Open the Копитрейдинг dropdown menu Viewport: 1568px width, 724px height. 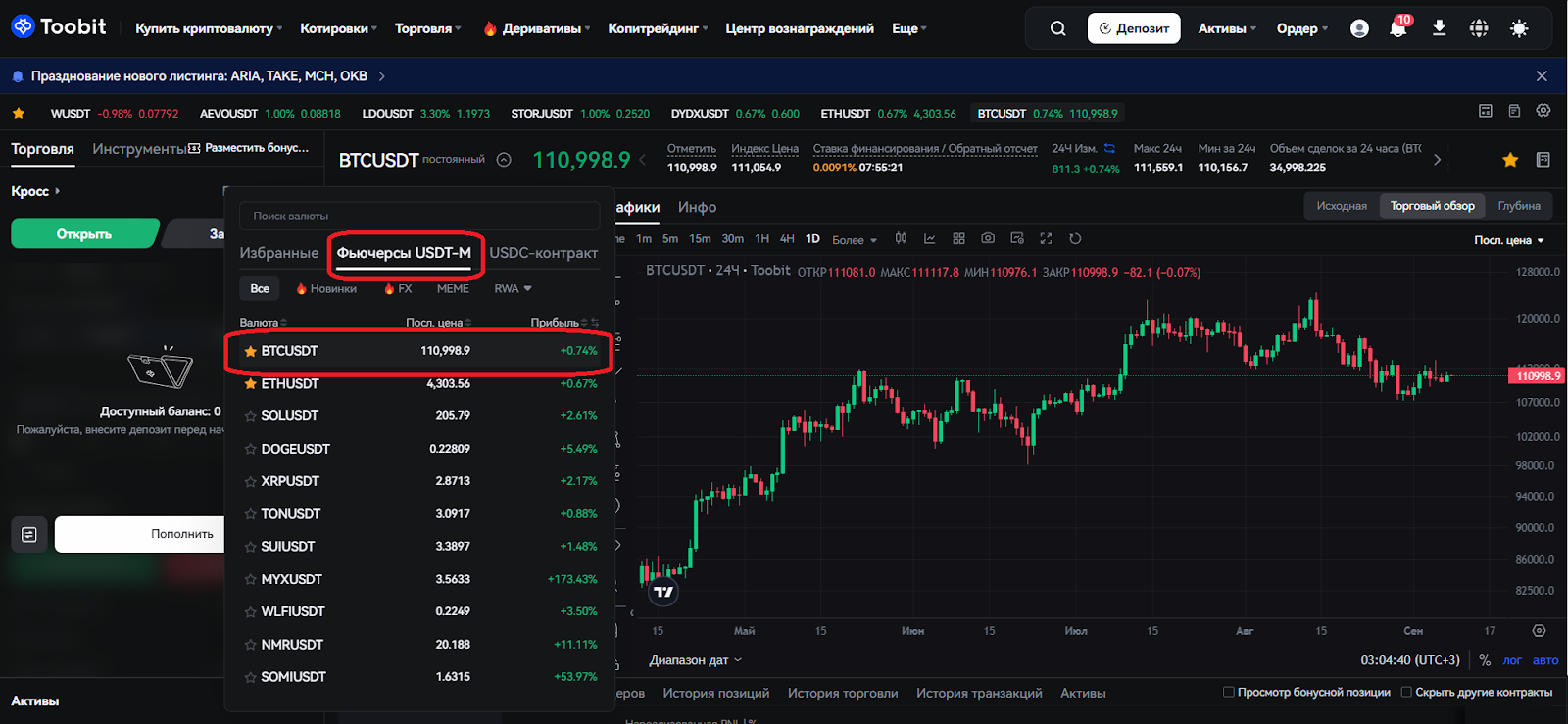pyautogui.click(x=658, y=28)
